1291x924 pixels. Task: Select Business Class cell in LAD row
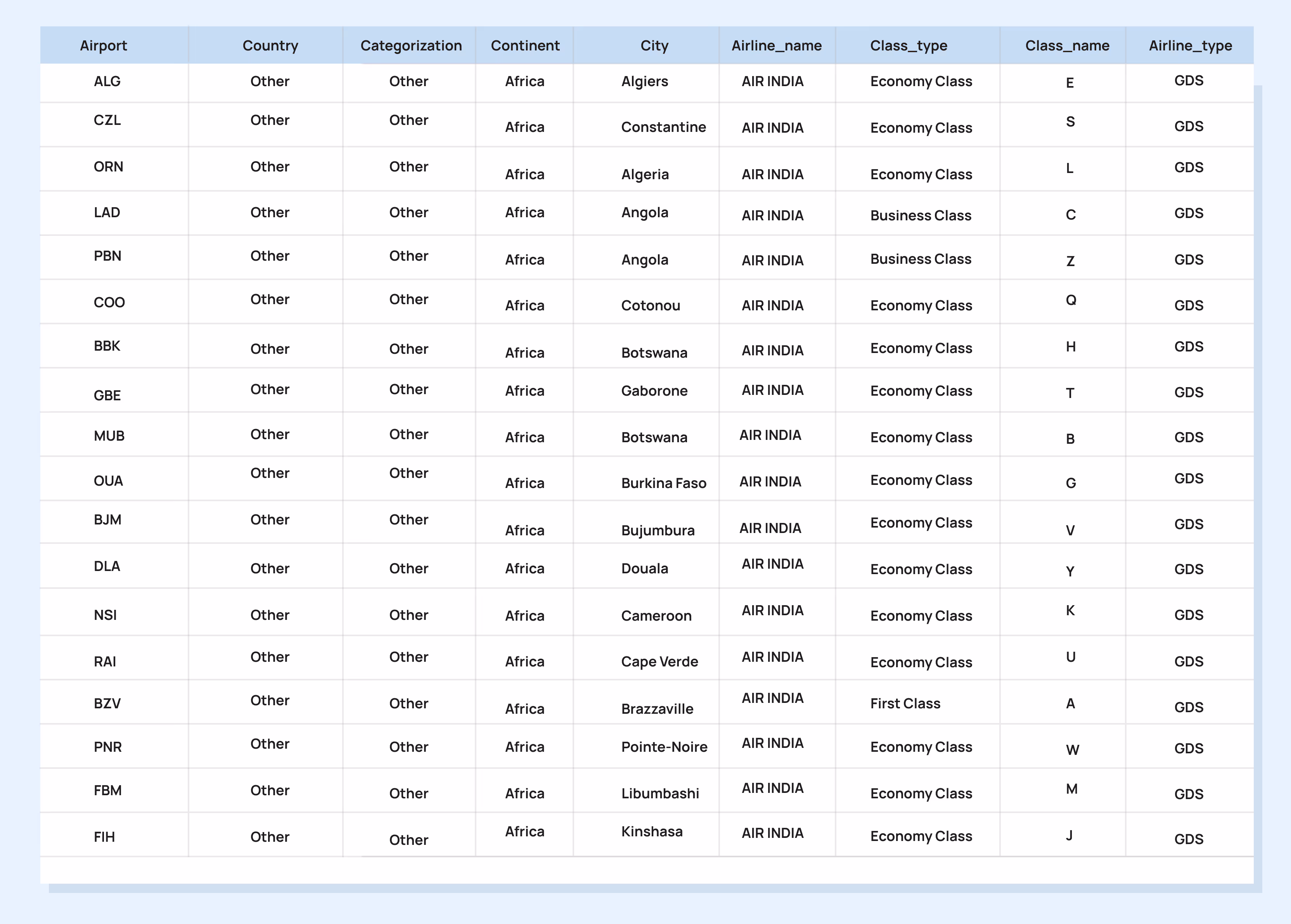coord(920,216)
